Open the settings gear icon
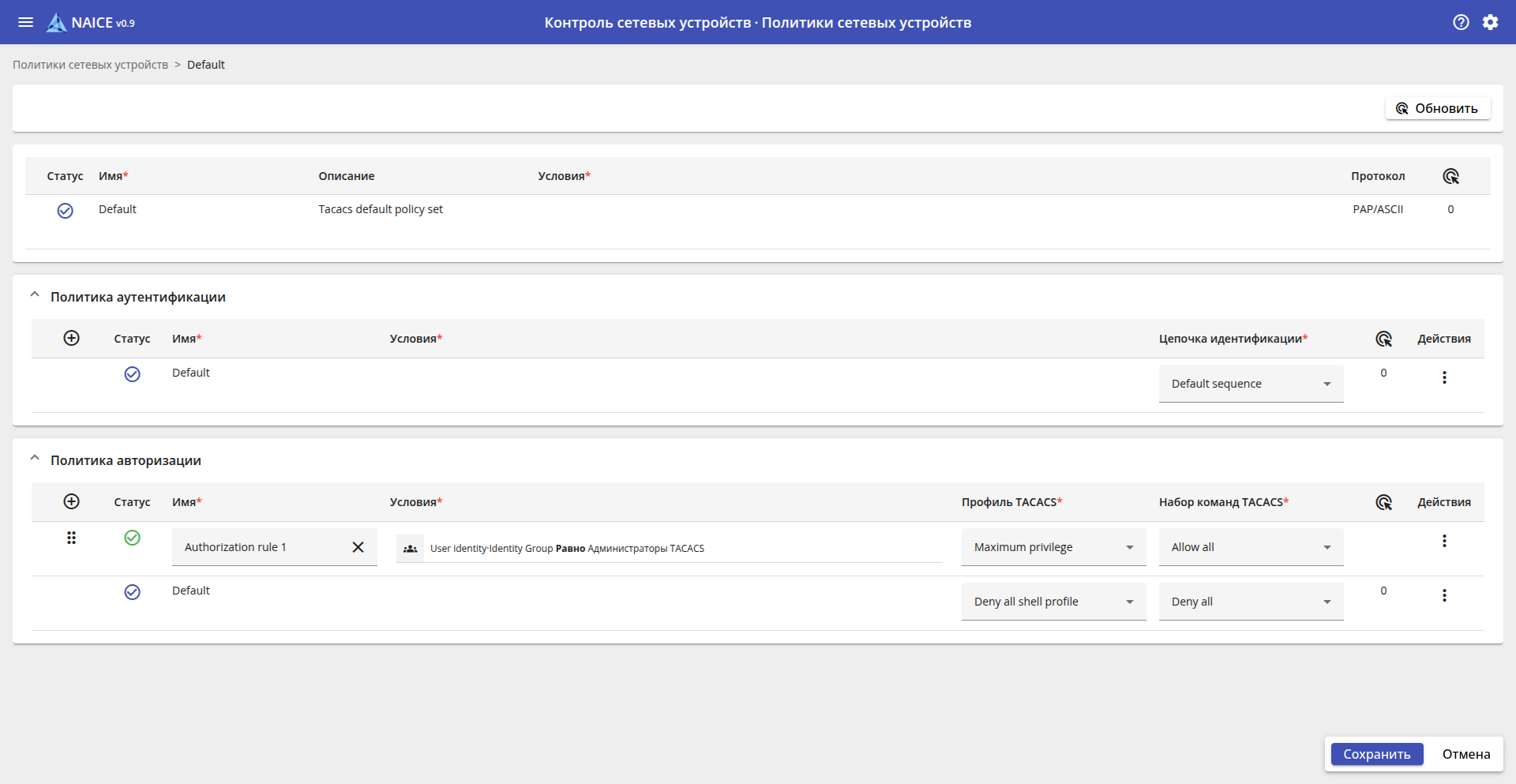 [1490, 22]
